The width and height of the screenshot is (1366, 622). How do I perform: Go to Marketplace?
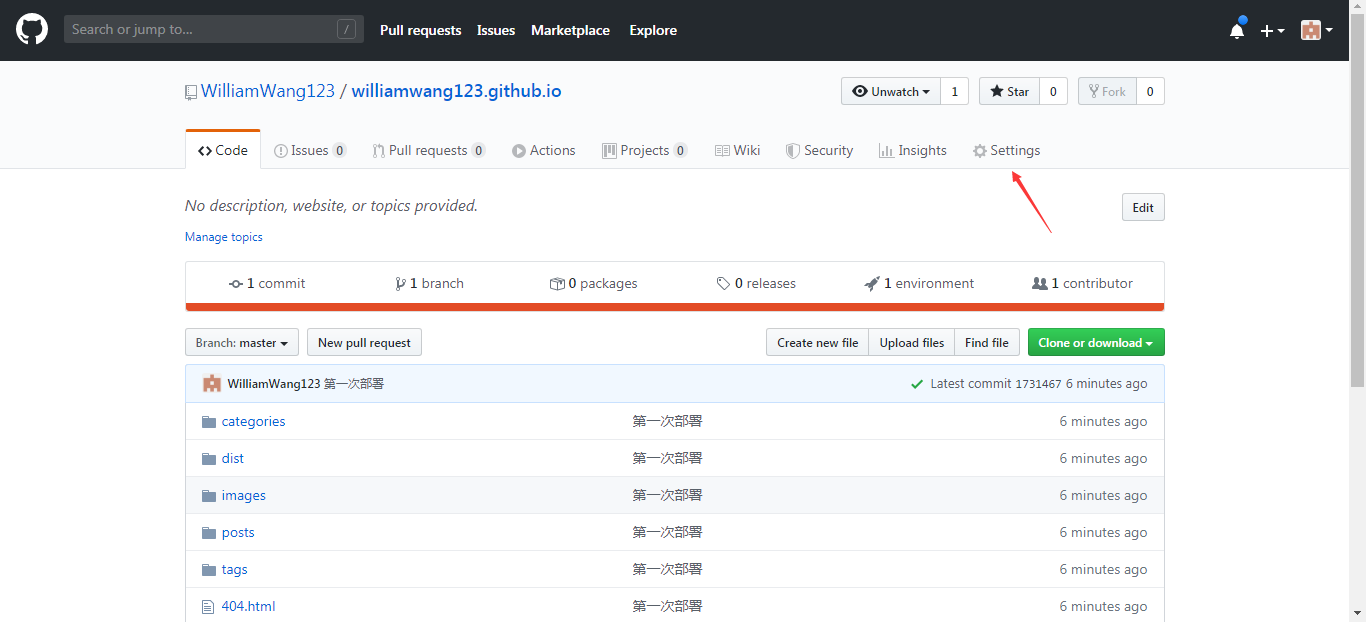coord(570,31)
